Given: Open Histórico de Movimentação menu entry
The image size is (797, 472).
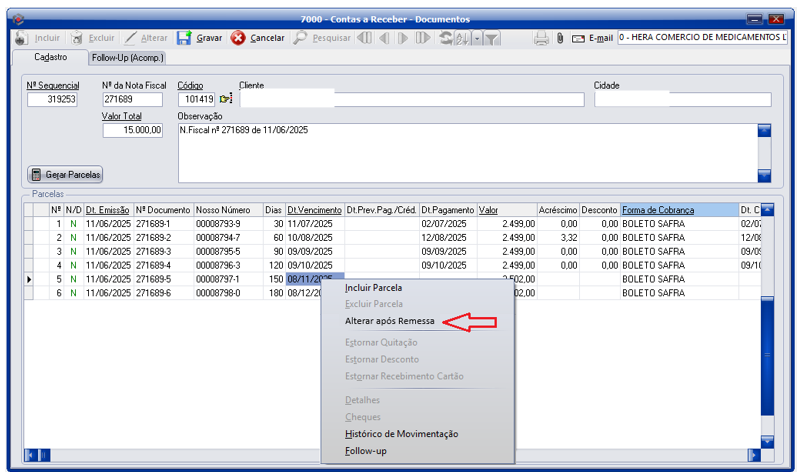Looking at the screenshot, I should tap(400, 434).
